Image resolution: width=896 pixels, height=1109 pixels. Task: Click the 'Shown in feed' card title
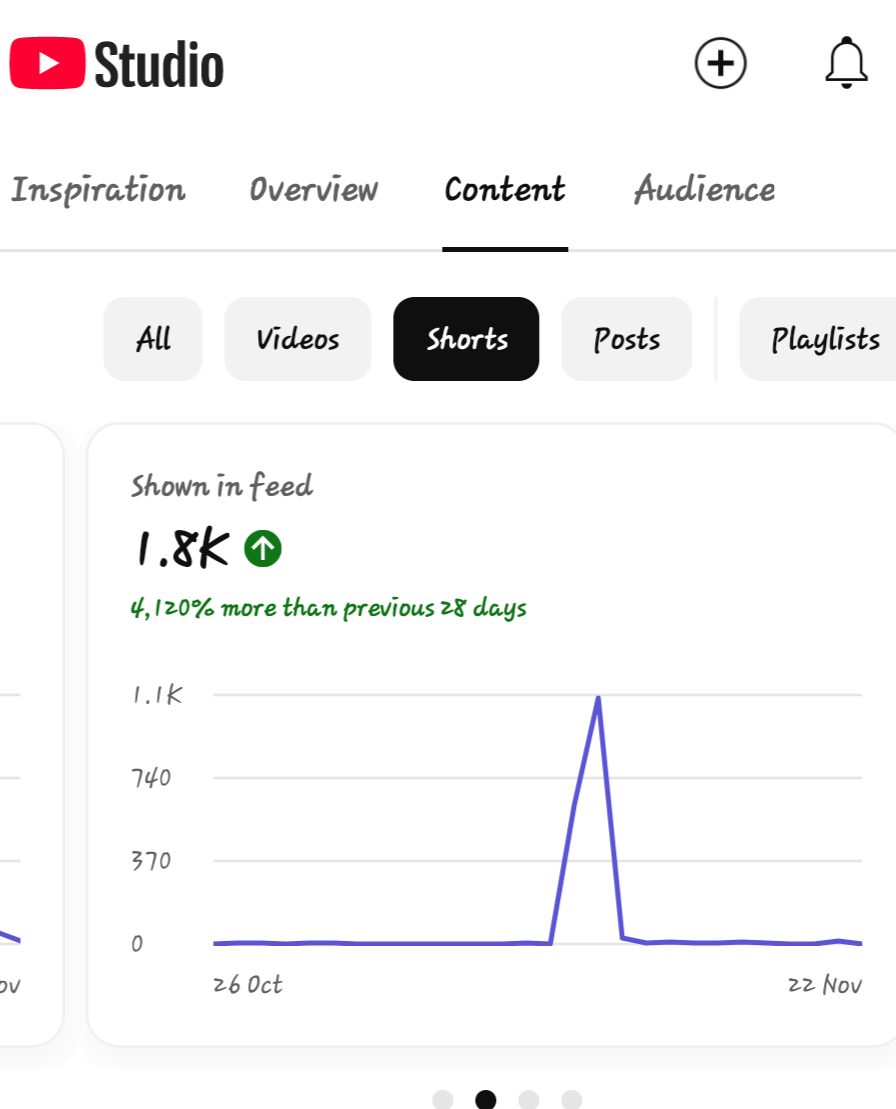(222, 487)
